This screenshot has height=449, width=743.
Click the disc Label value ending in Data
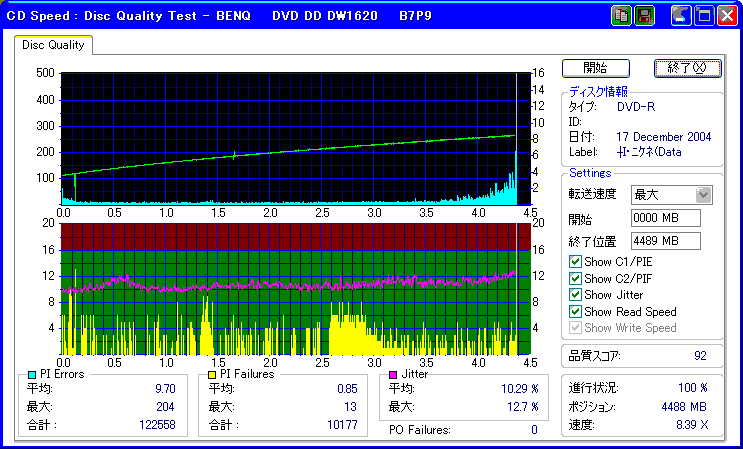[x=649, y=152]
